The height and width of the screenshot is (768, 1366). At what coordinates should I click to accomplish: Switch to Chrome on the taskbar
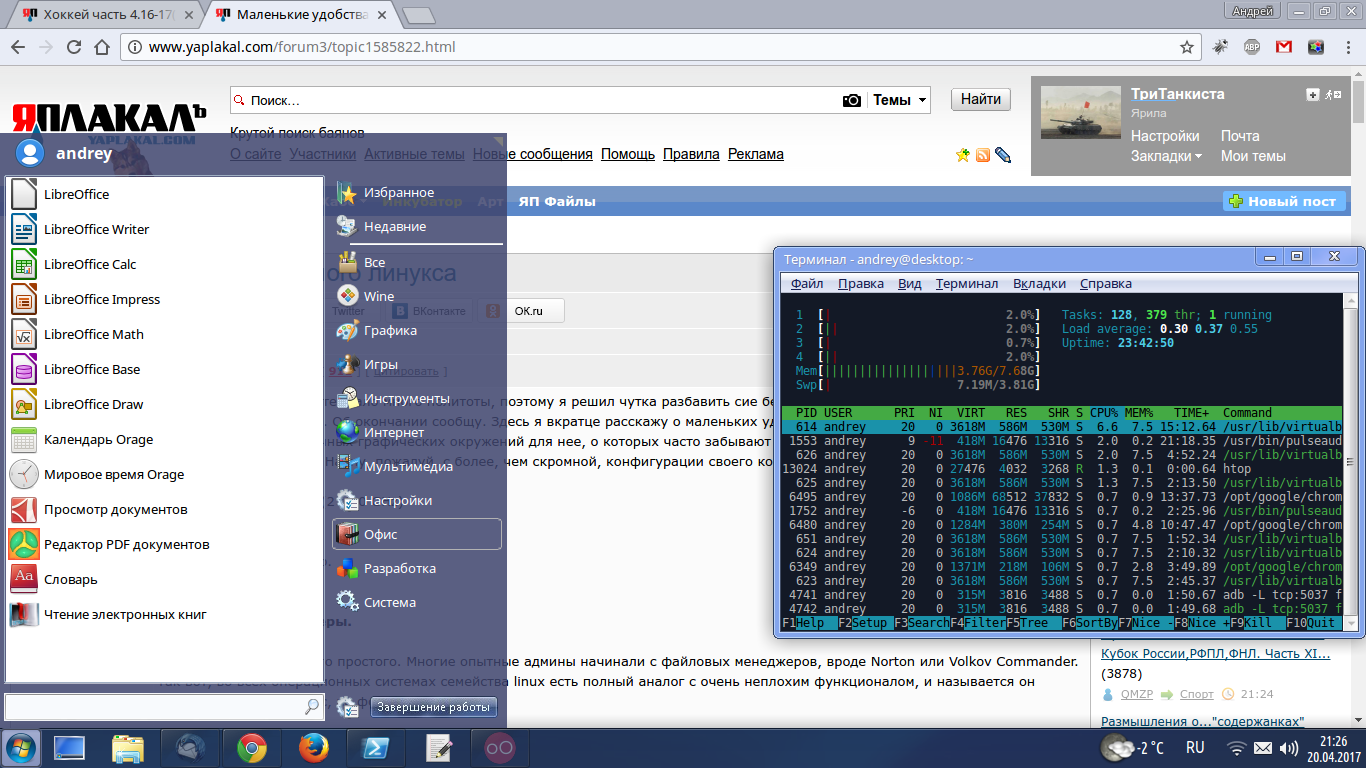(251, 748)
